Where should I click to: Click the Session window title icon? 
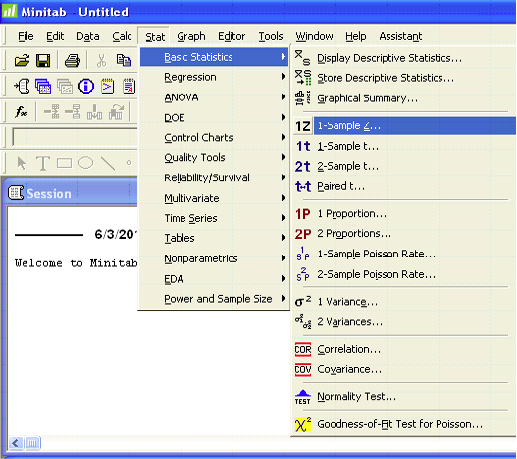[16, 193]
